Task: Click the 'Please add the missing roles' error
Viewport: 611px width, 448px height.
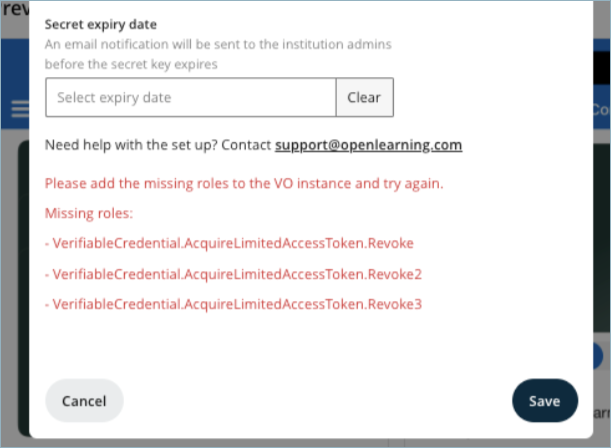Action: tap(243, 184)
